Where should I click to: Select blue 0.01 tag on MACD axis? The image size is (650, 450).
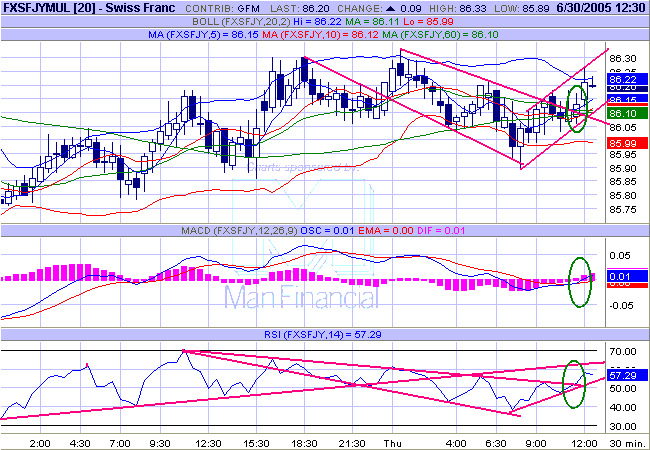[627, 276]
